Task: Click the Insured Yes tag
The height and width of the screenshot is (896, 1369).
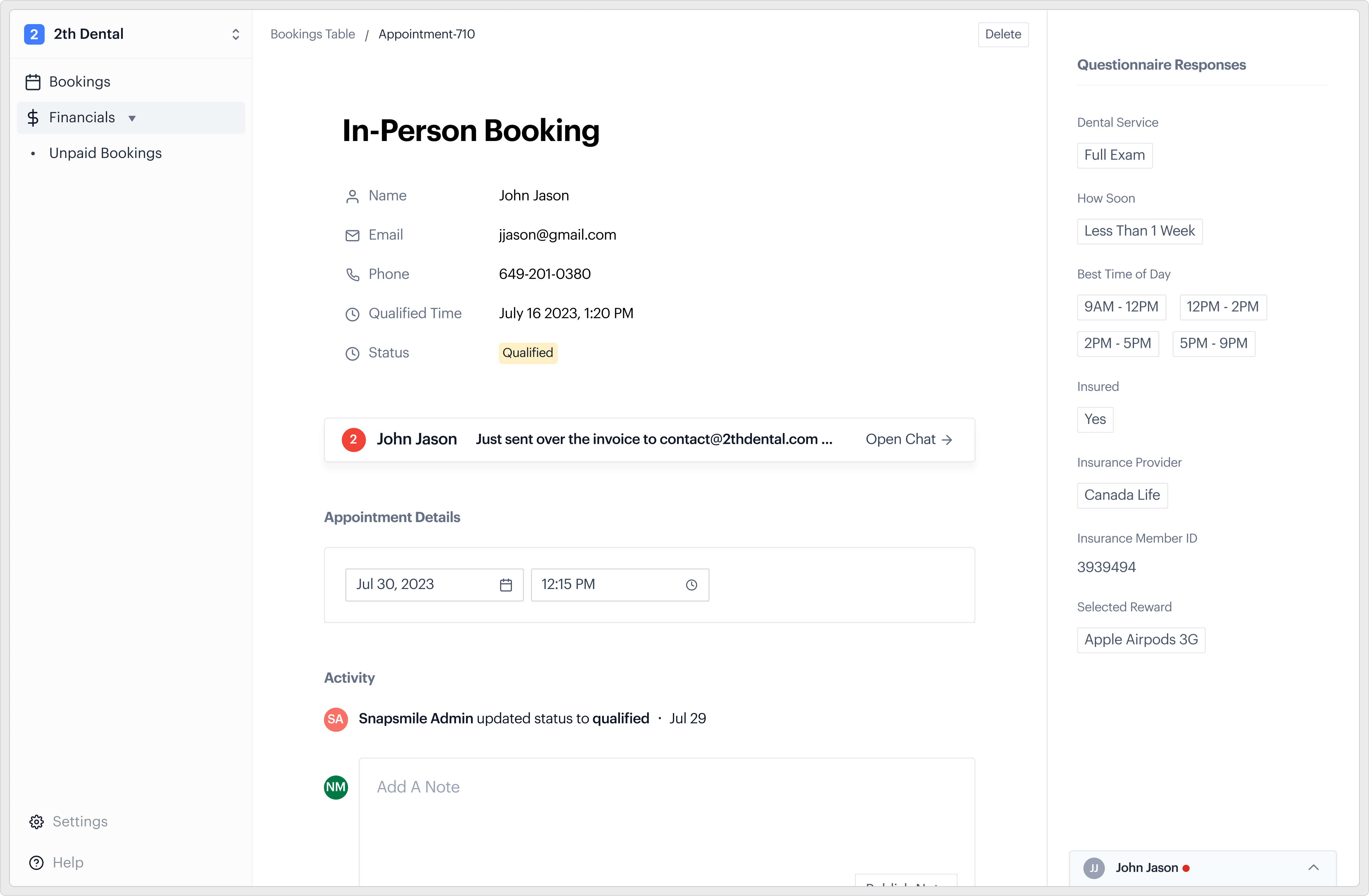Action: click(x=1095, y=419)
